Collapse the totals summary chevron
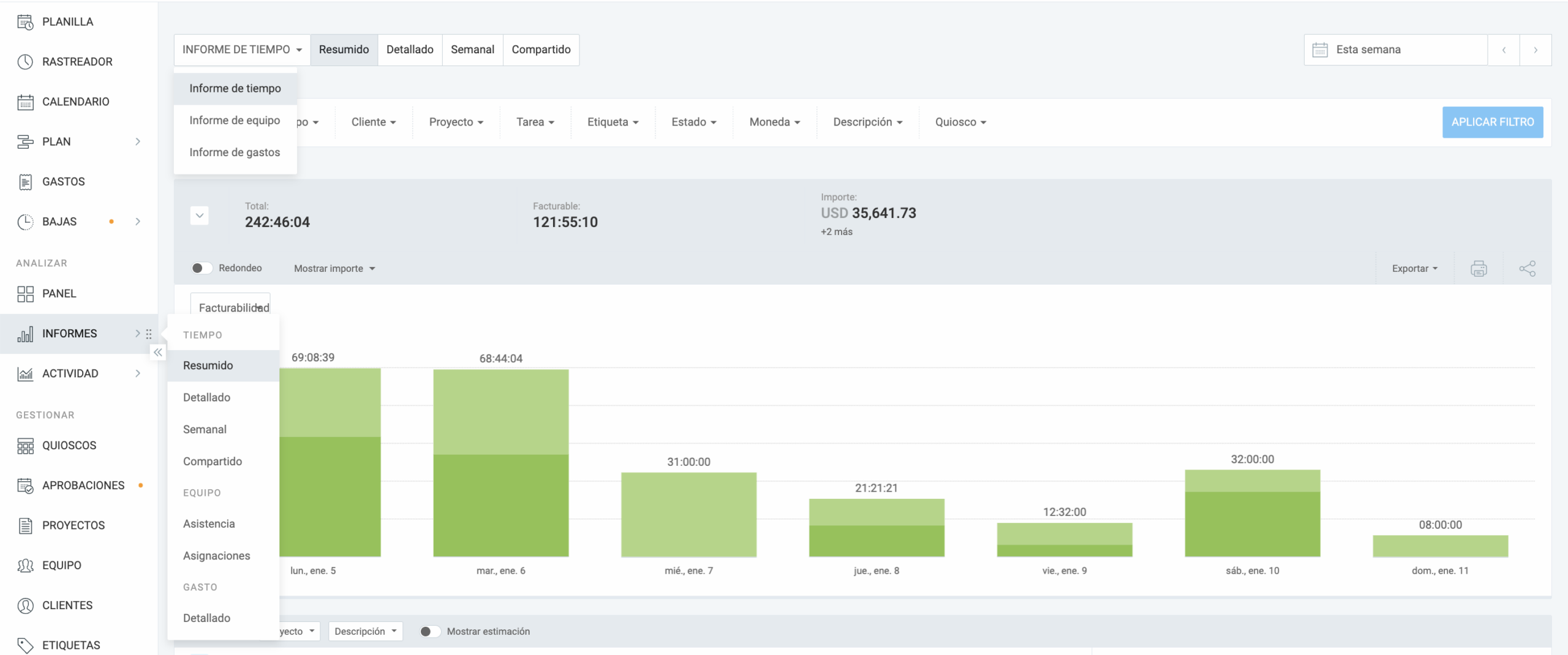This screenshot has height=655, width=1568. pyautogui.click(x=199, y=215)
